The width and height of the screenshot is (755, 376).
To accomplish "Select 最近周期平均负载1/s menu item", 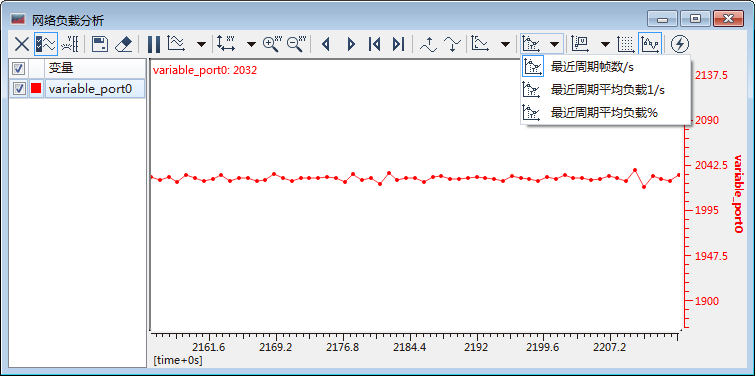I will (606, 90).
